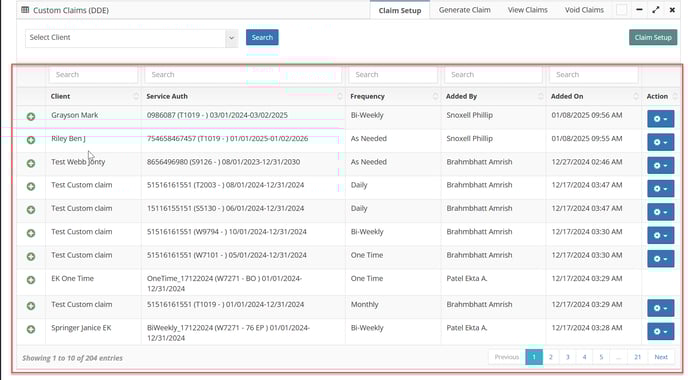Sort by Frequency column
The image size is (688, 380).
tap(393, 96)
